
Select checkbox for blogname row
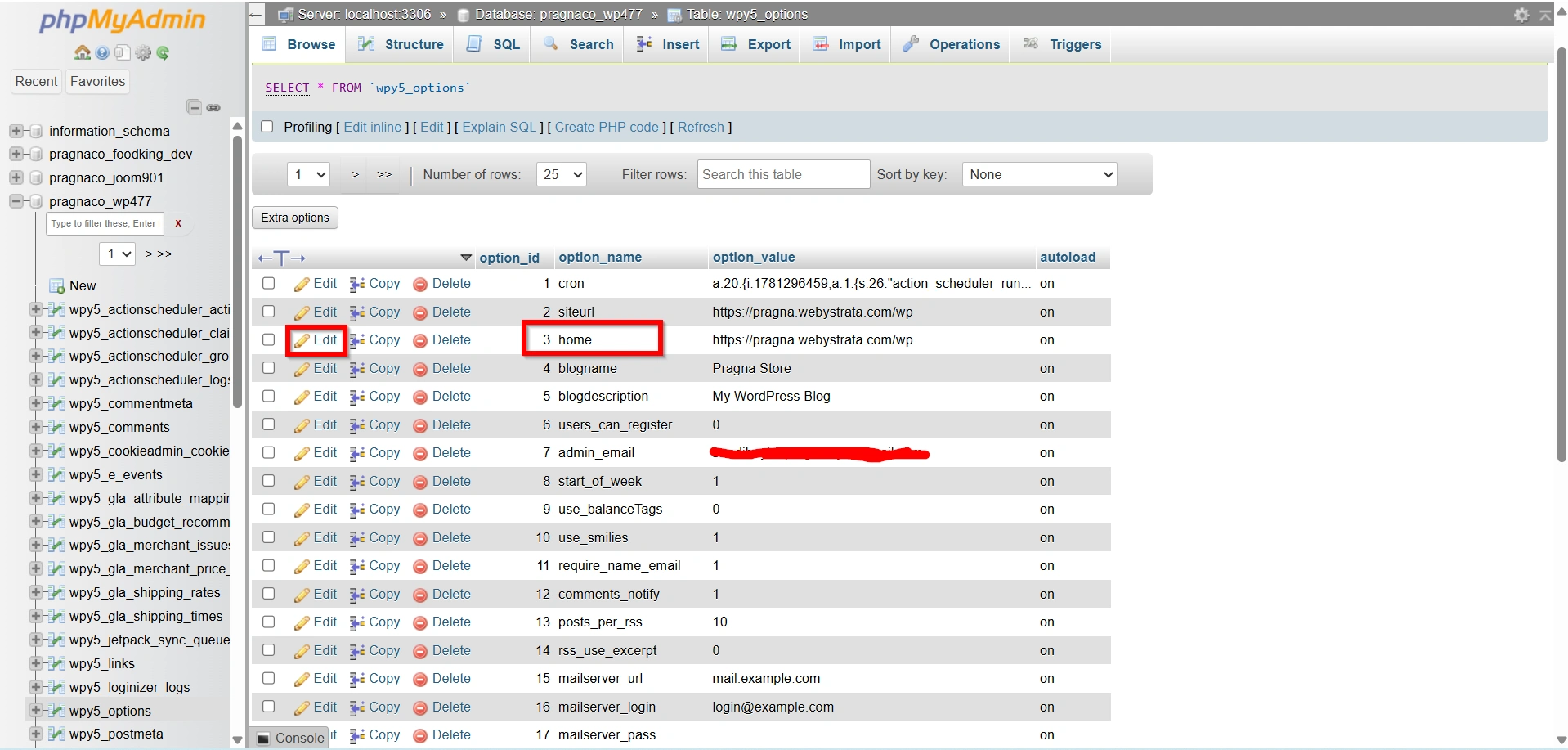pyautogui.click(x=268, y=368)
